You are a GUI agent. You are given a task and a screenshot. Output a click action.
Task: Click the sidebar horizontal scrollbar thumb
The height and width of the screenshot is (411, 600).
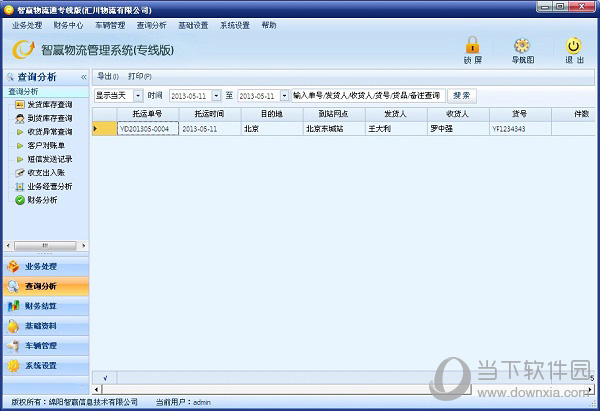[45, 245]
